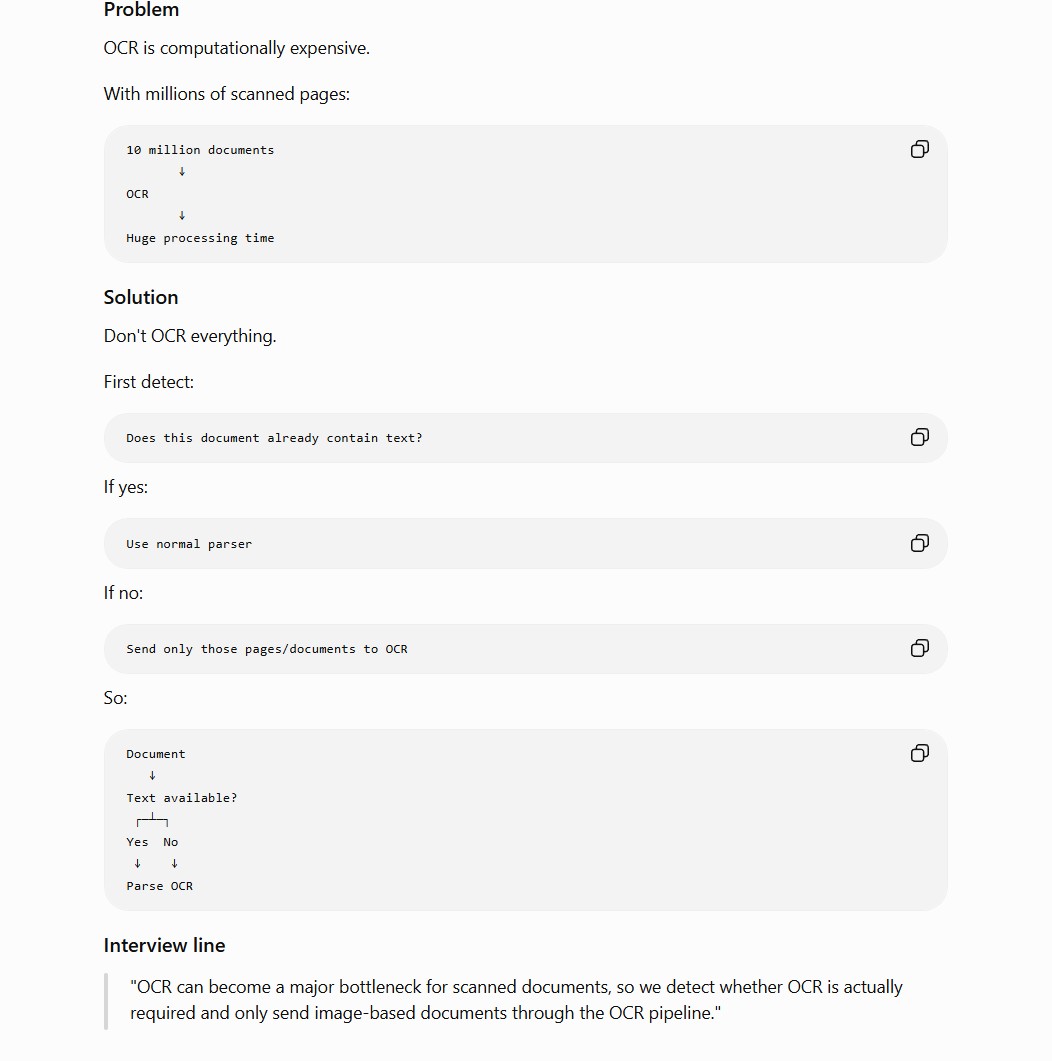The width and height of the screenshot is (1052, 1061).
Task: Click the "First detect:" label
Action: point(149,382)
